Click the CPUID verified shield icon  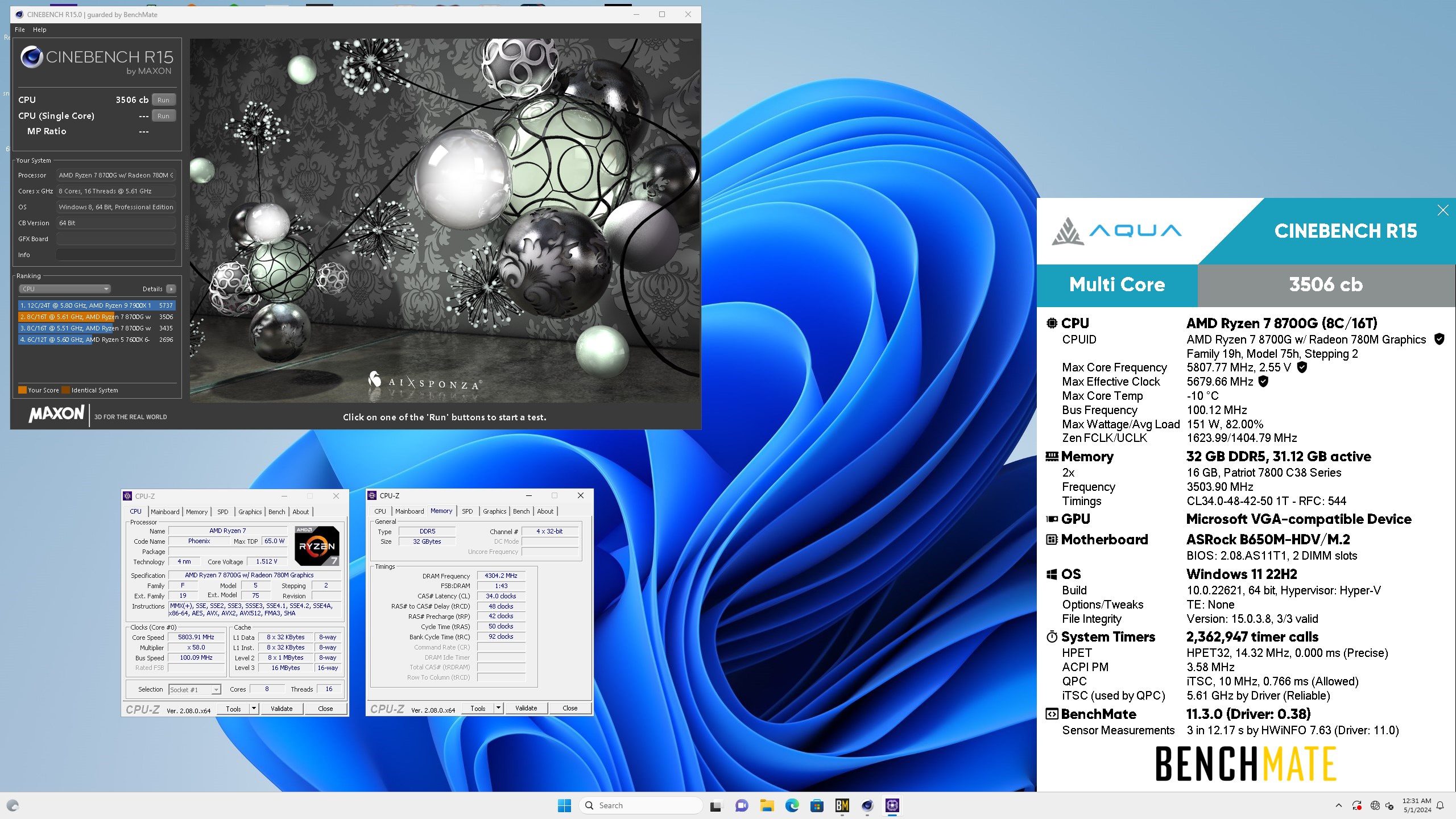pos(1440,340)
